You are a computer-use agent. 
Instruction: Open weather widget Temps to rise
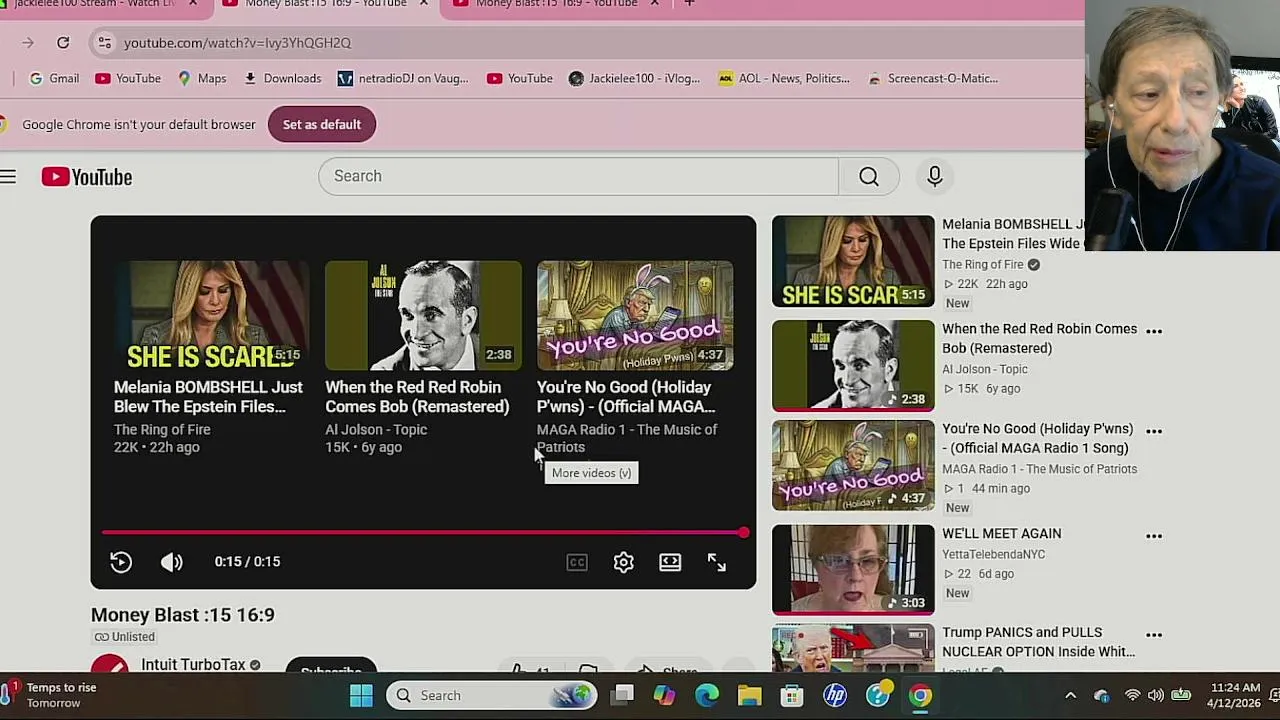point(50,696)
